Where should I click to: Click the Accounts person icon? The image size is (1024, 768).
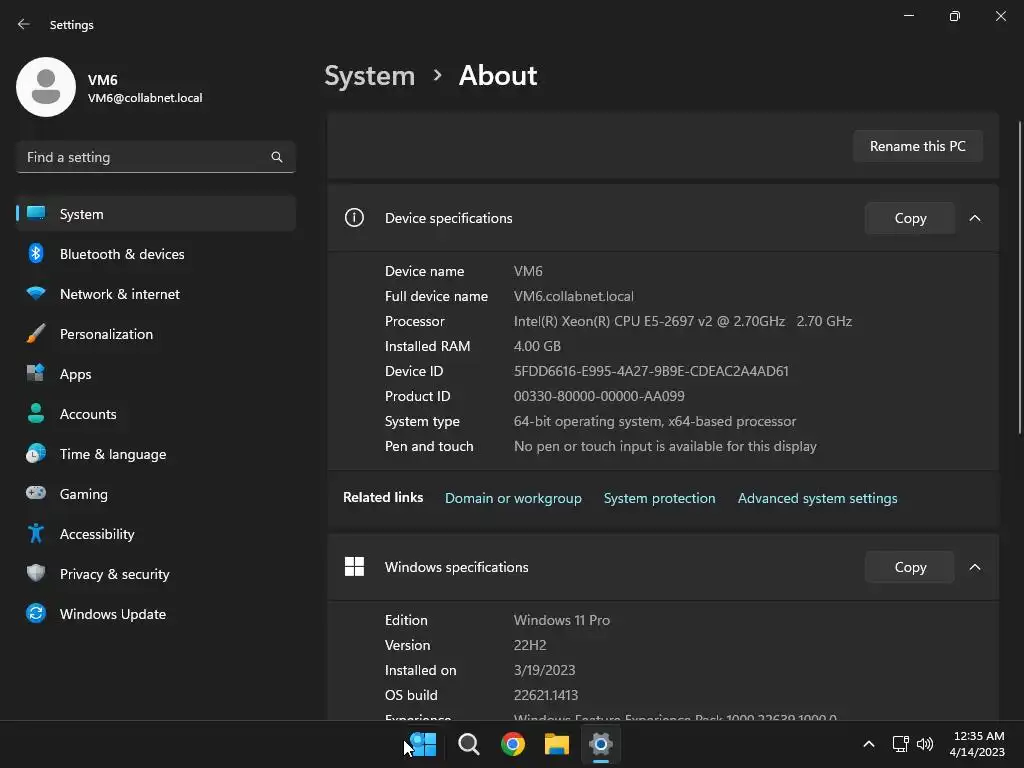coord(36,413)
